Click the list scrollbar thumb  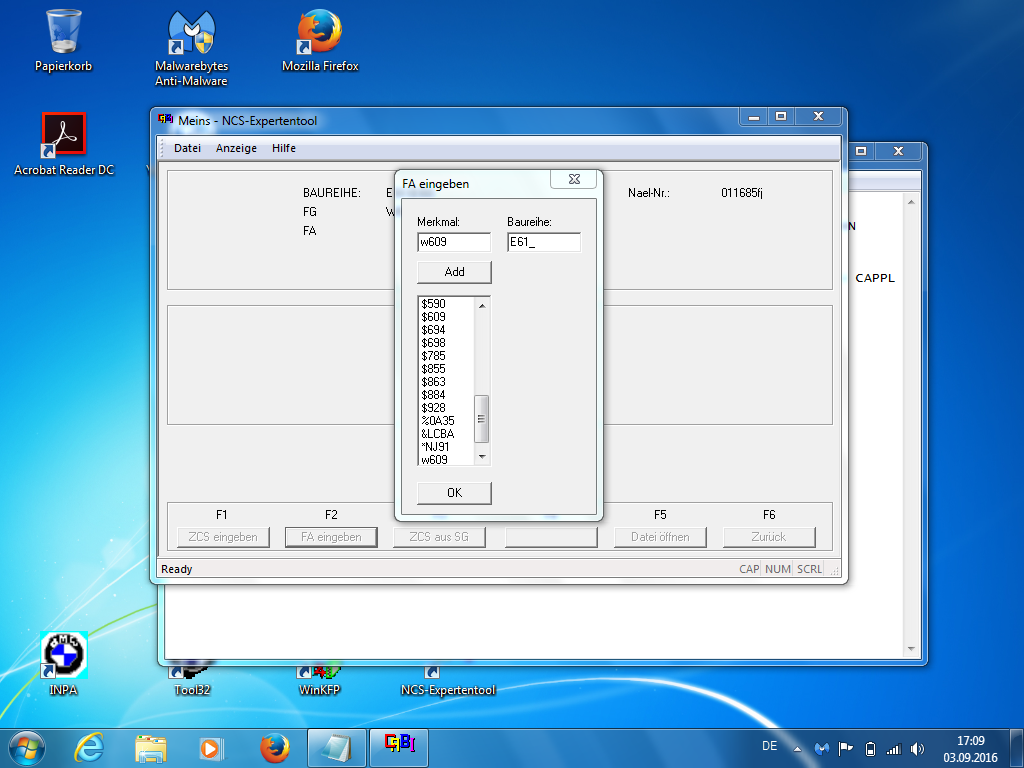[482, 419]
